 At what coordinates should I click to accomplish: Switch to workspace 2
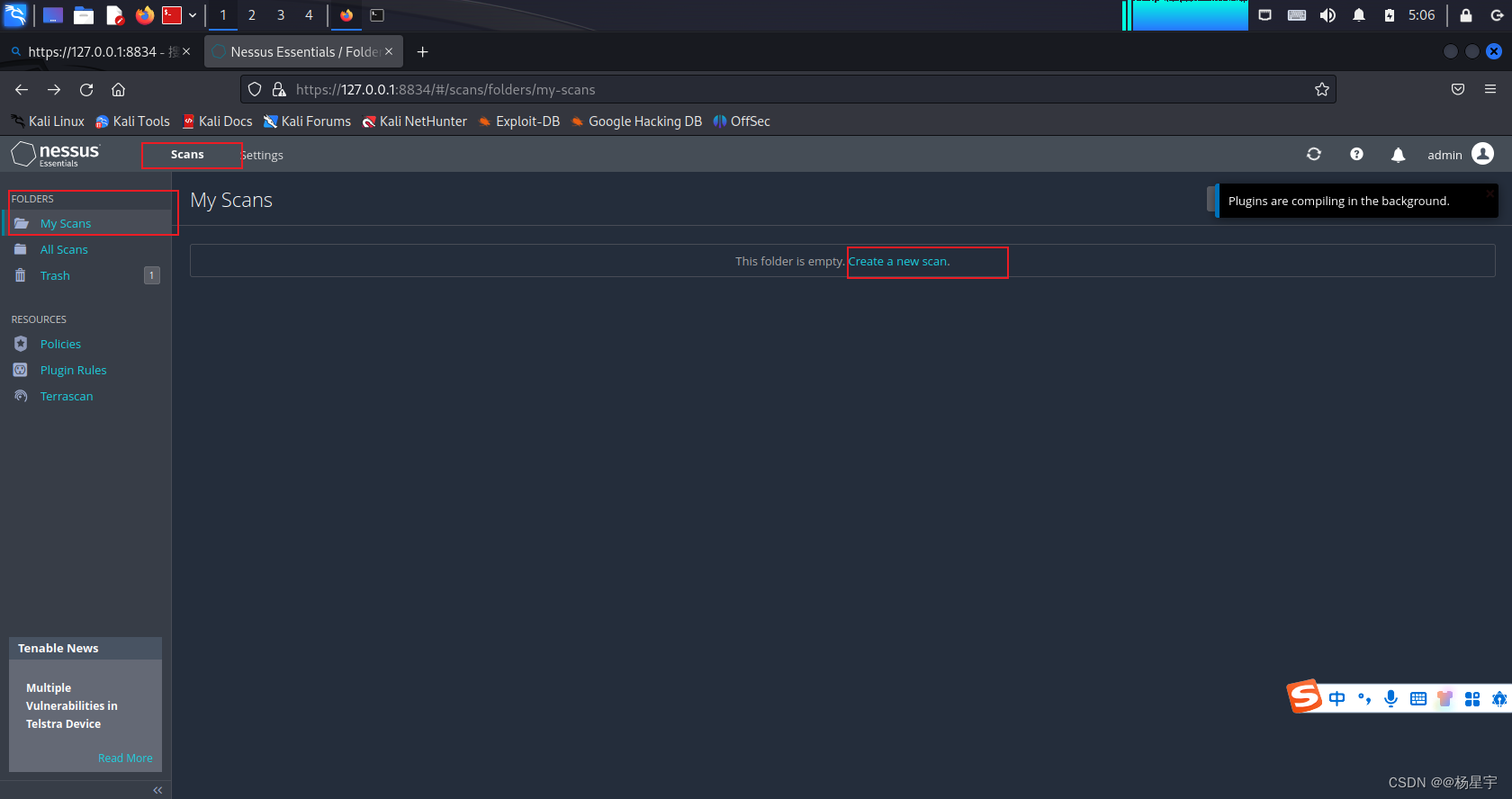pyautogui.click(x=252, y=14)
